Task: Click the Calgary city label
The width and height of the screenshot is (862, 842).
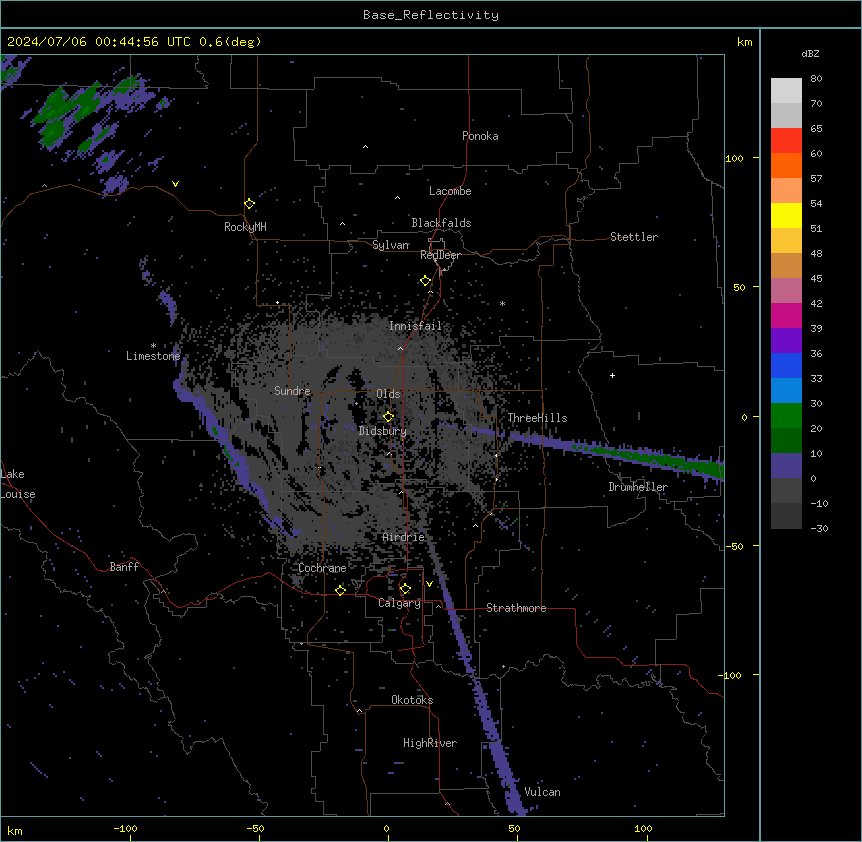Action: [x=399, y=603]
